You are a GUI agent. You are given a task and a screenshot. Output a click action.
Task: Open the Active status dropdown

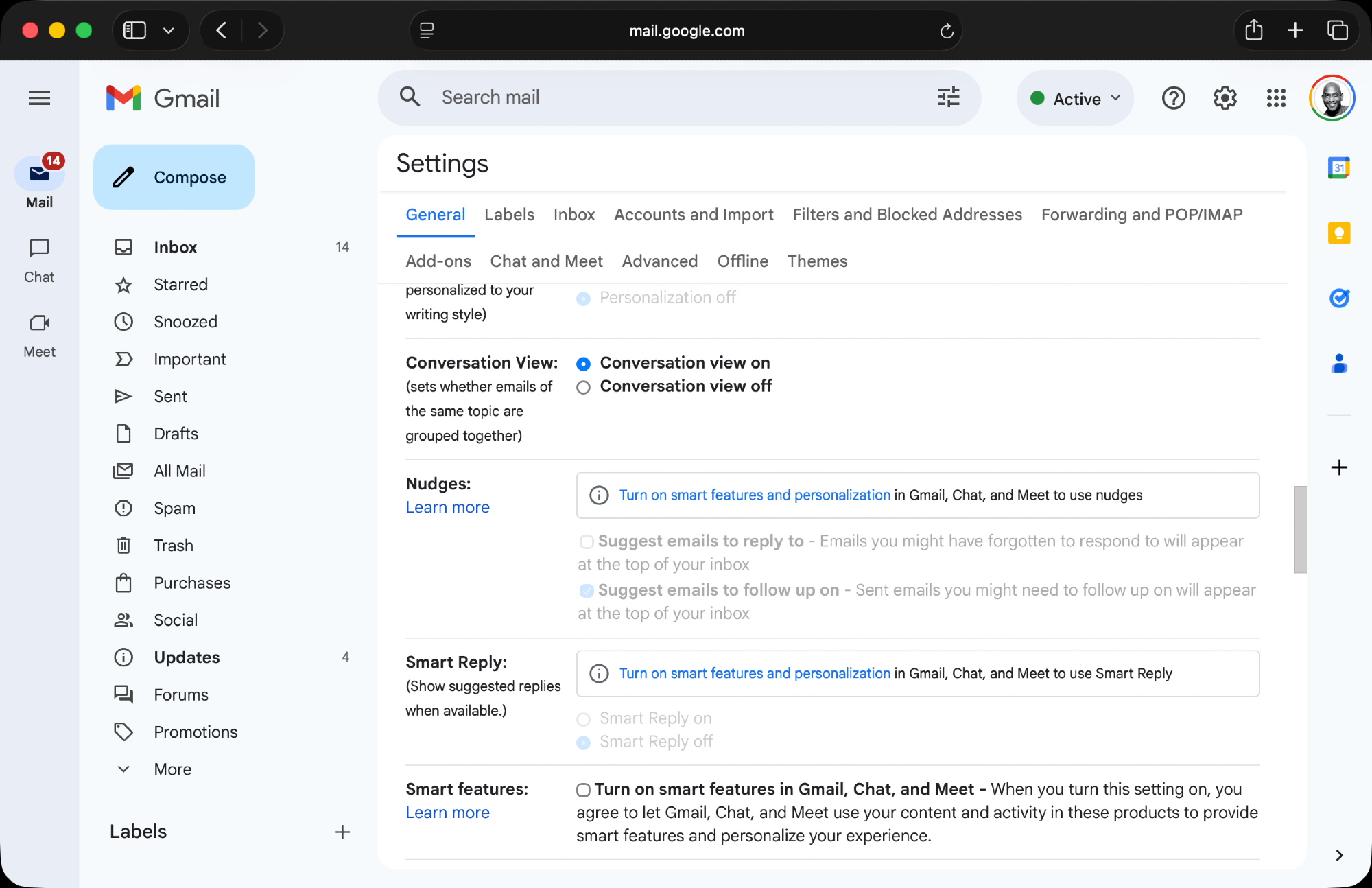coord(1075,98)
